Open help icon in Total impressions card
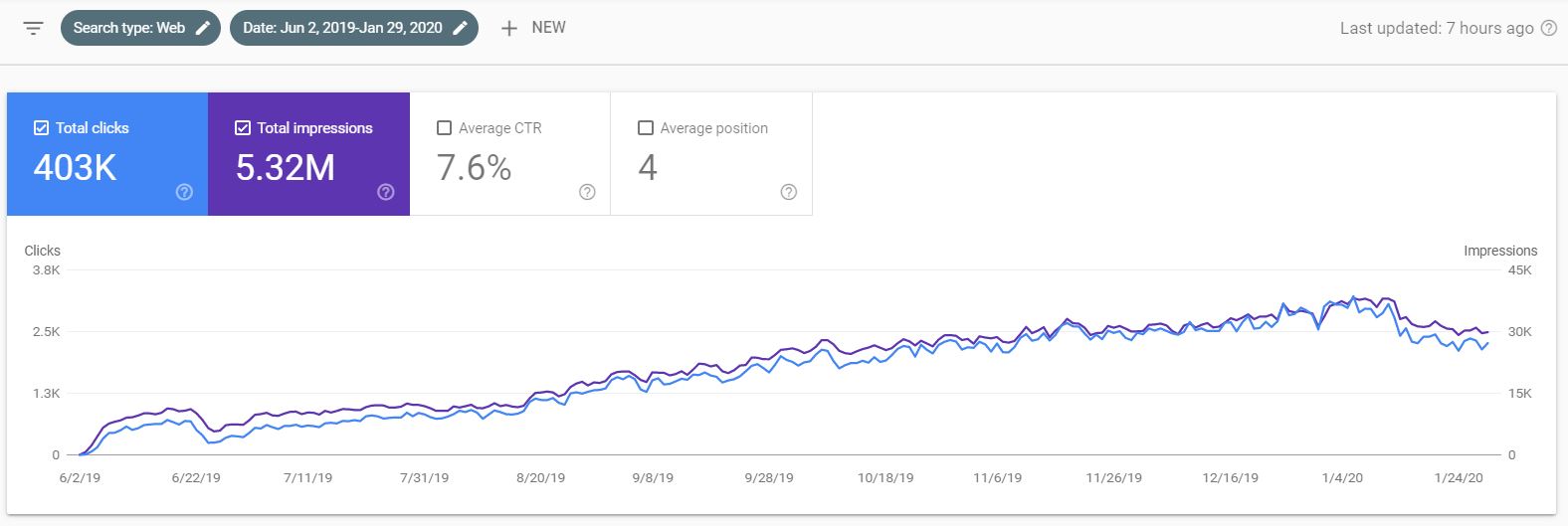 pyautogui.click(x=386, y=192)
